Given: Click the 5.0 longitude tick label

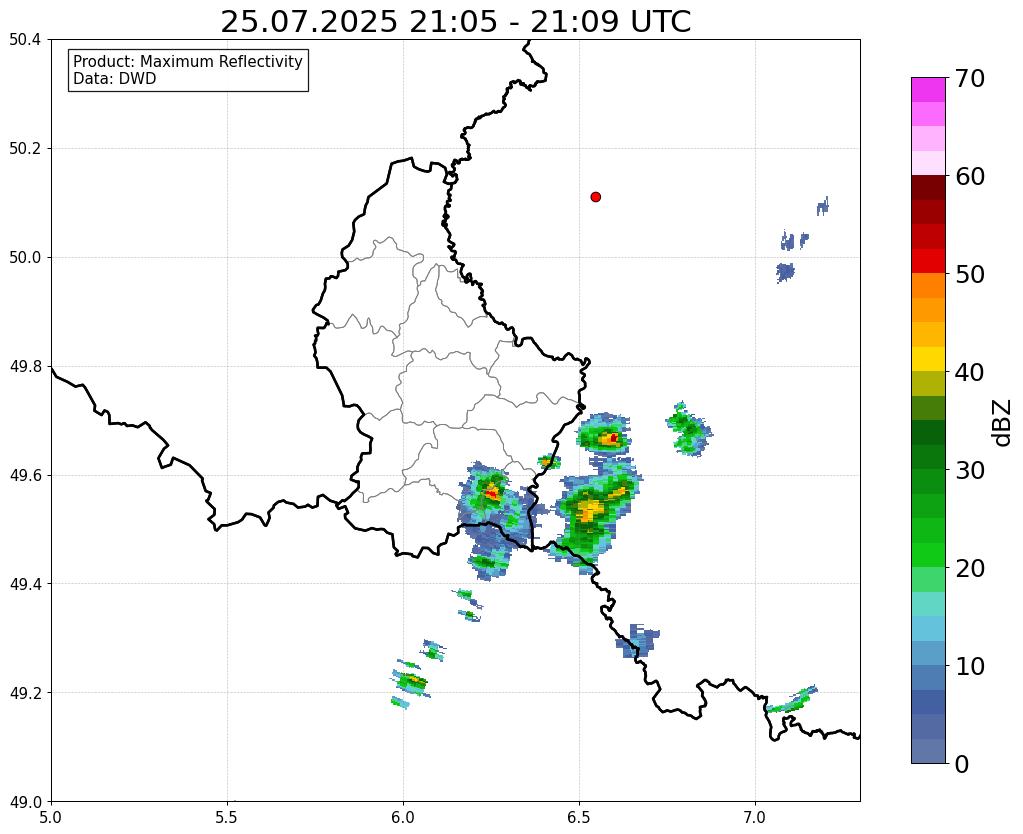Looking at the screenshot, I should click(x=51, y=817).
